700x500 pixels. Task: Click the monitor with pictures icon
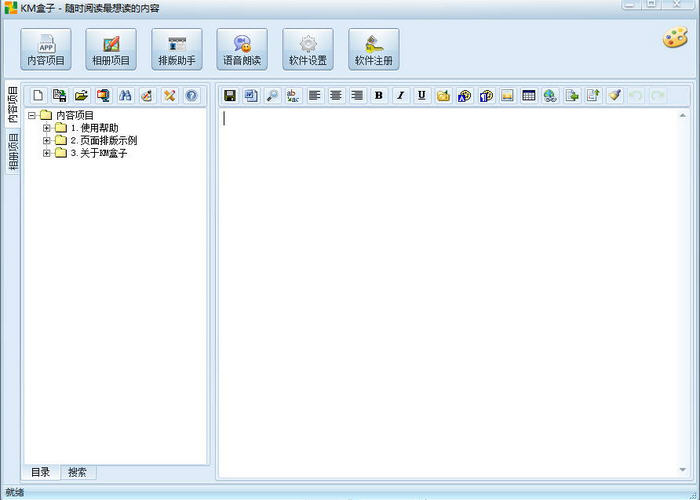(103, 95)
